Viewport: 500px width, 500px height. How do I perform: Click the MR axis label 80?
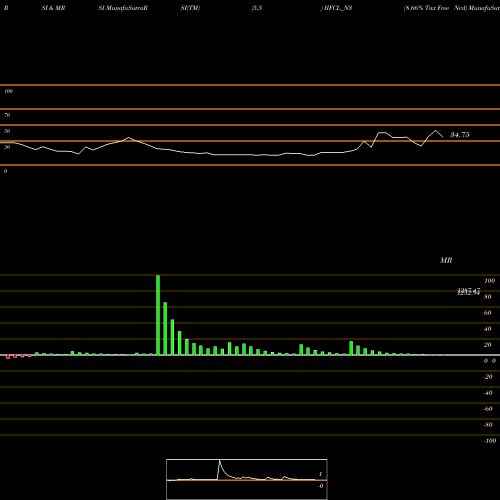(488, 297)
